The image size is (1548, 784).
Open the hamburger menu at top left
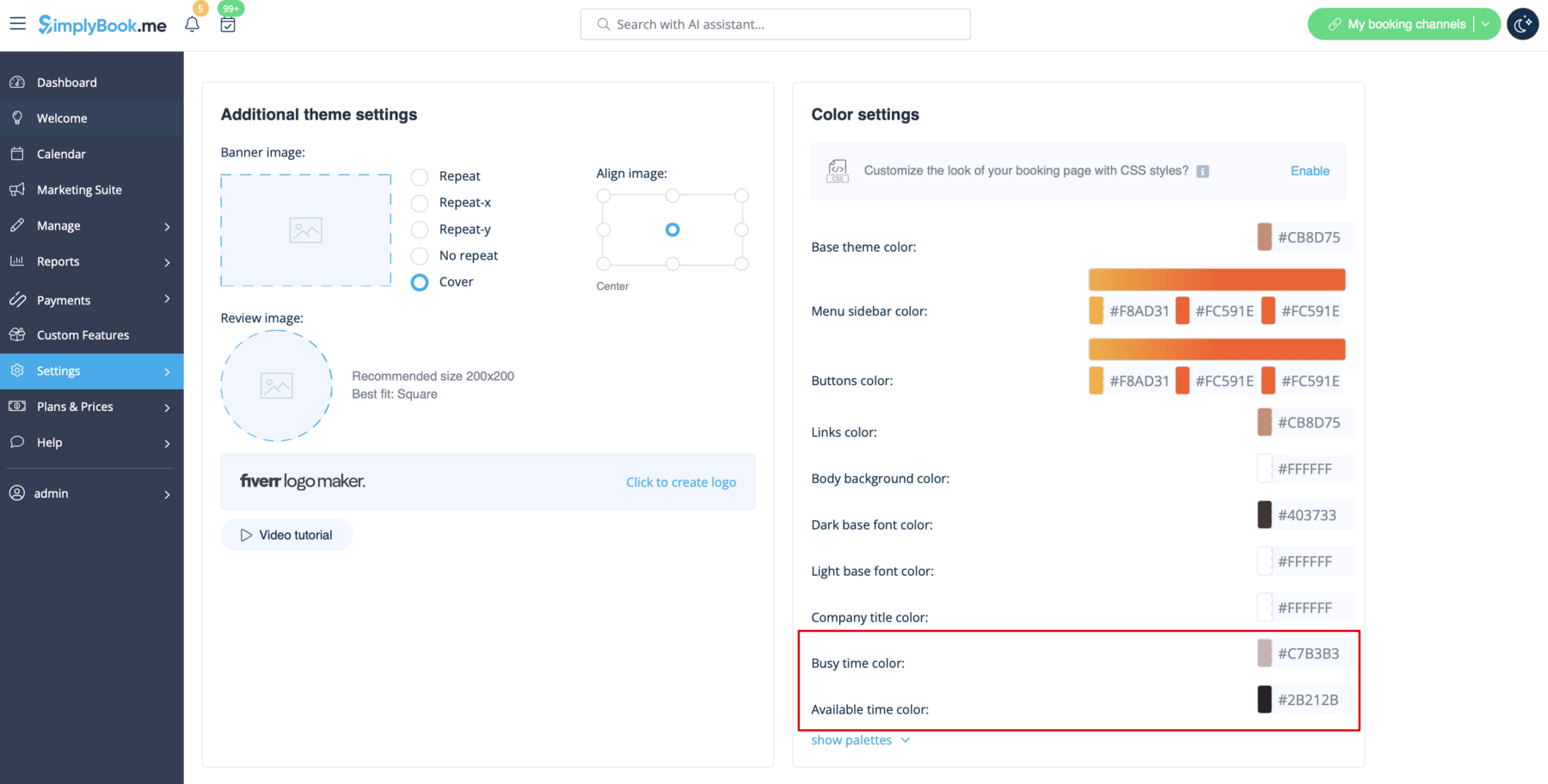tap(17, 23)
